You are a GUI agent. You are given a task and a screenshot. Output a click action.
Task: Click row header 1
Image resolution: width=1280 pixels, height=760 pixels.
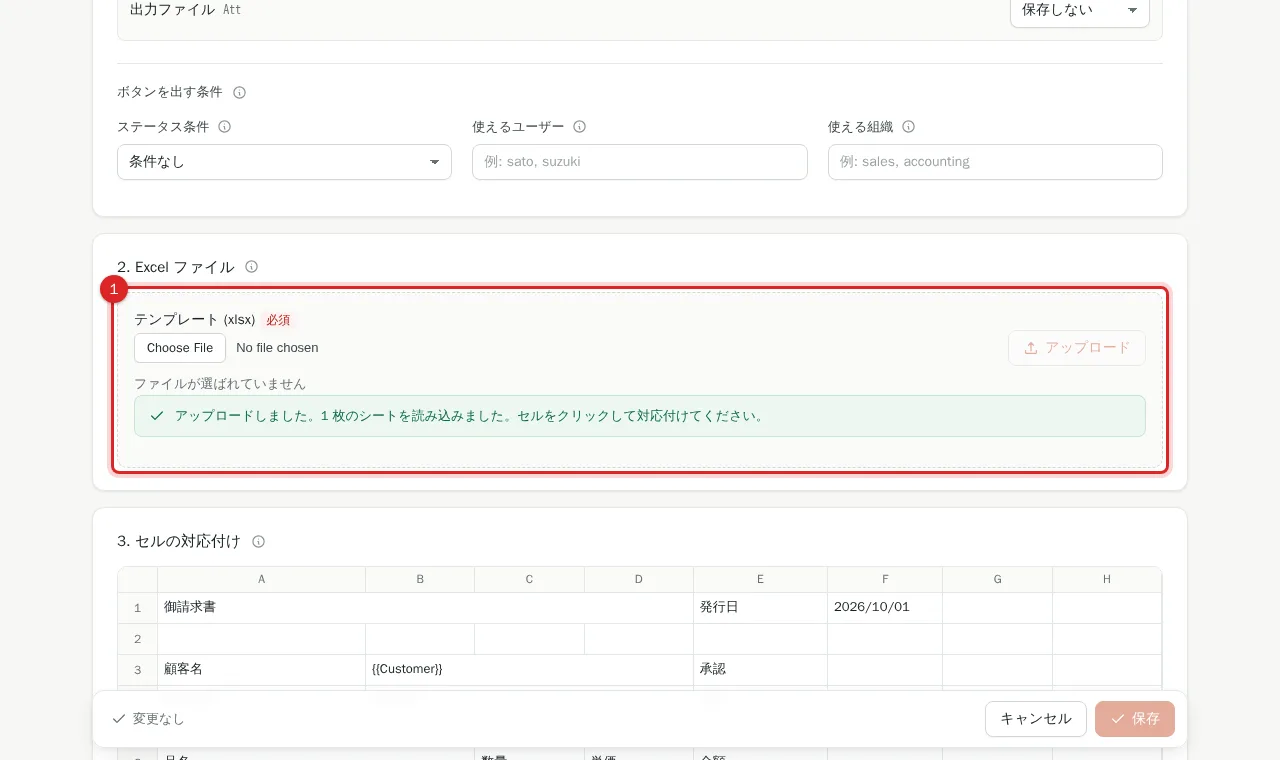point(138,608)
